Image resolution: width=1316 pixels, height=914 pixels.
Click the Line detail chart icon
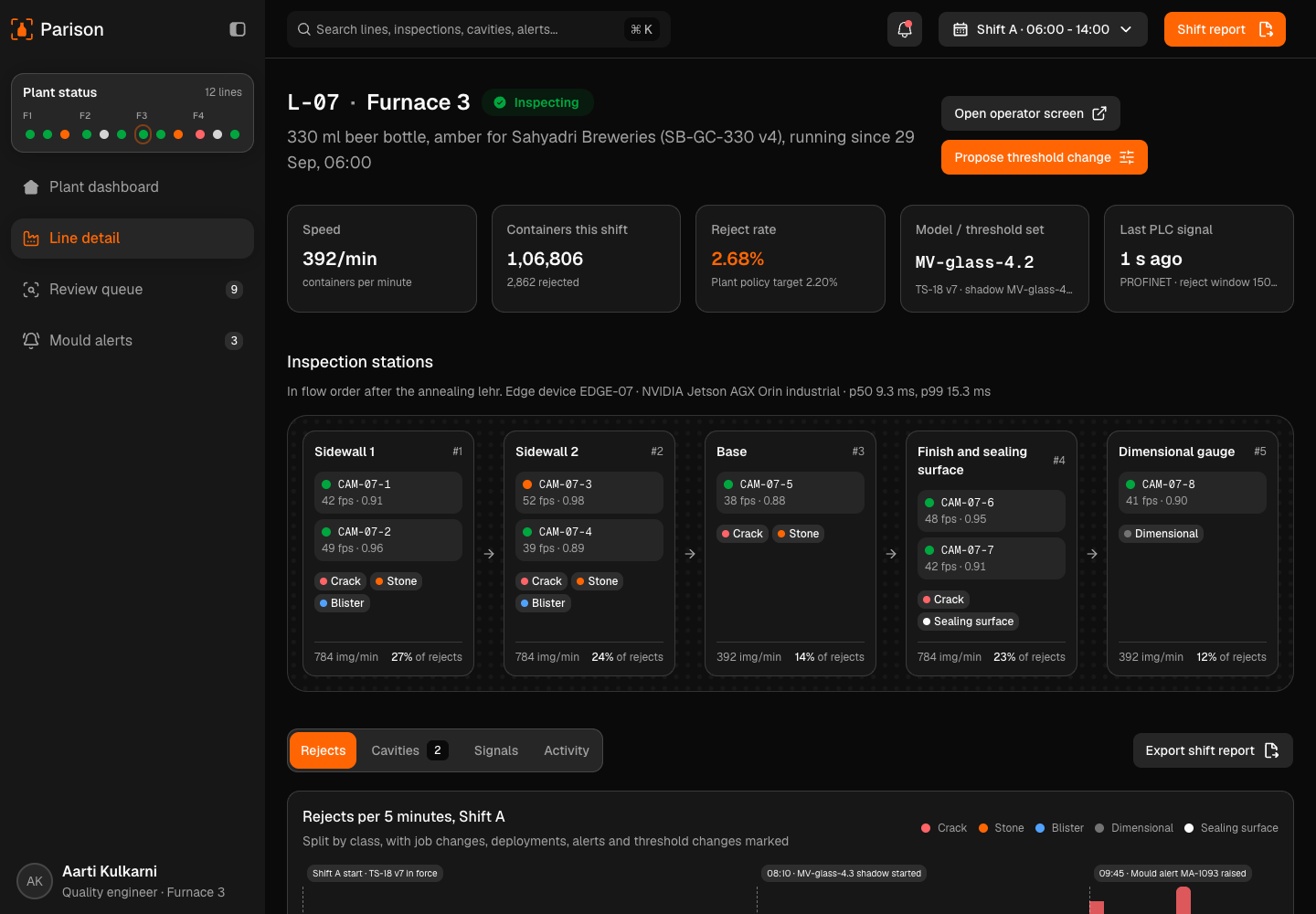pyautogui.click(x=31, y=239)
